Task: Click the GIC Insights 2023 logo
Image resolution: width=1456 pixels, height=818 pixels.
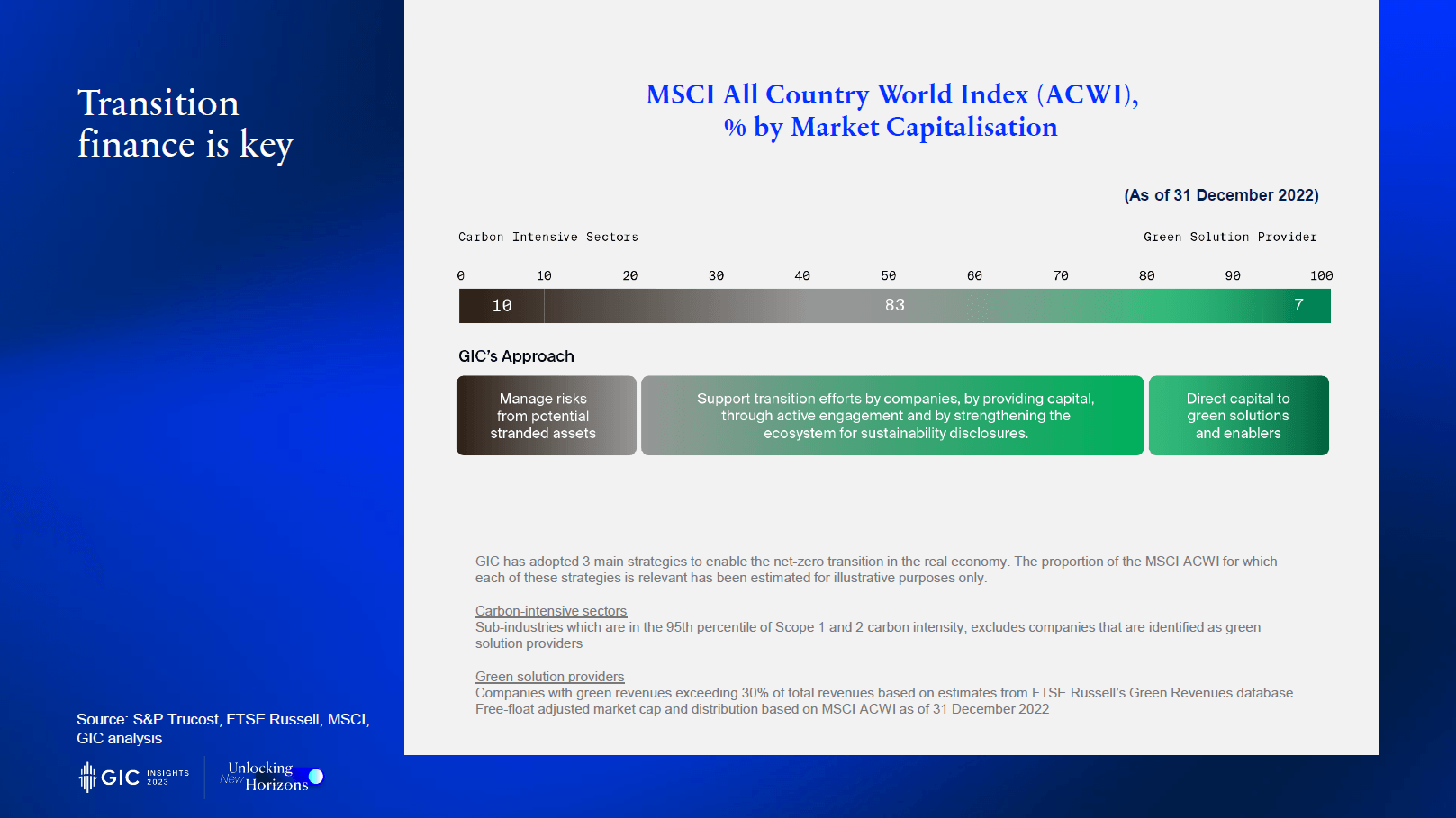Action: click(133, 777)
